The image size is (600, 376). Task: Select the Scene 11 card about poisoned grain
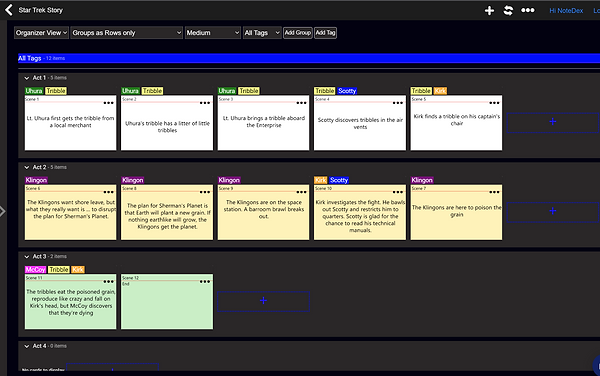coord(70,301)
